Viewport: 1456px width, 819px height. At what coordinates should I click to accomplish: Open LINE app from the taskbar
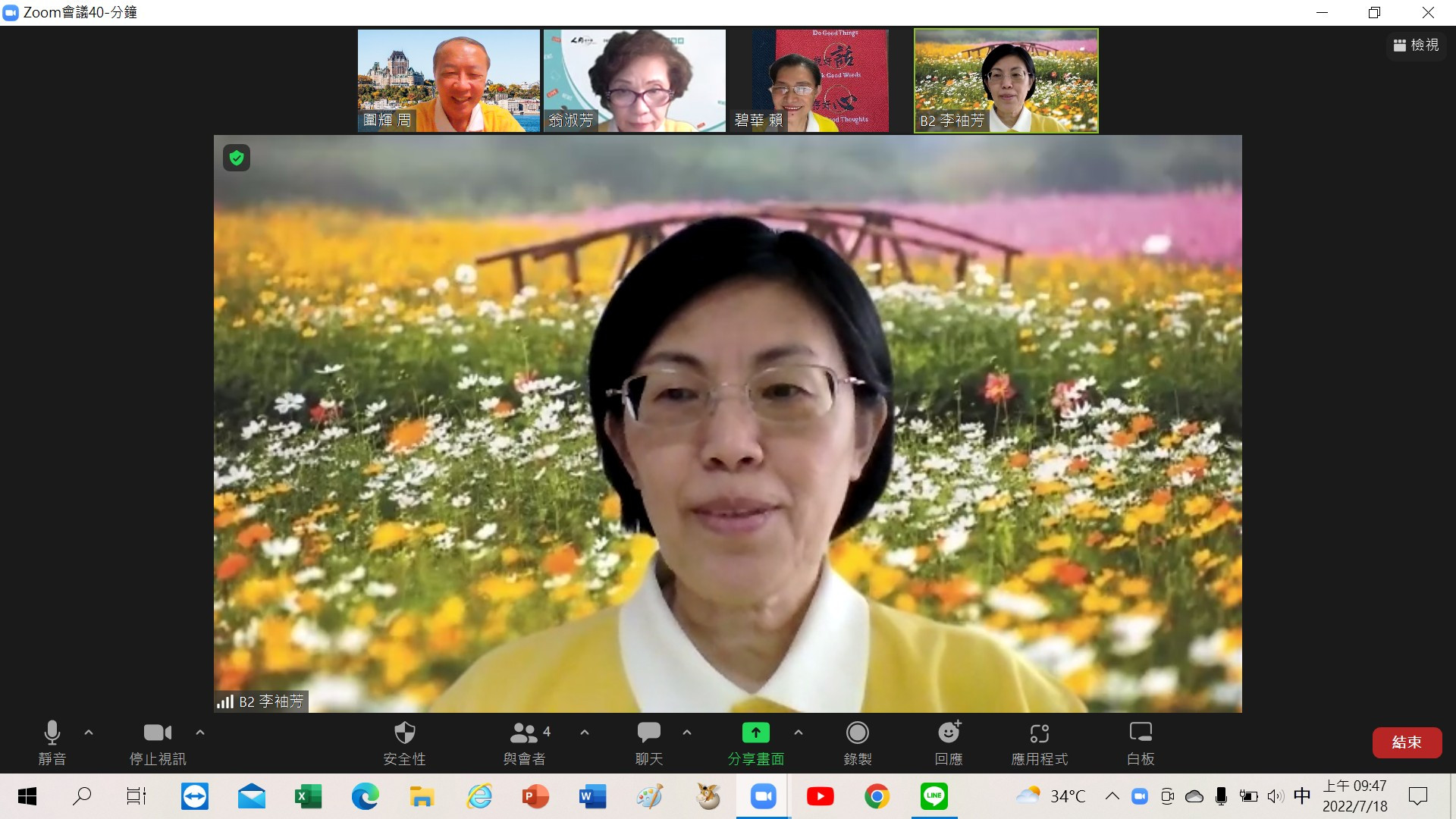pos(934,796)
